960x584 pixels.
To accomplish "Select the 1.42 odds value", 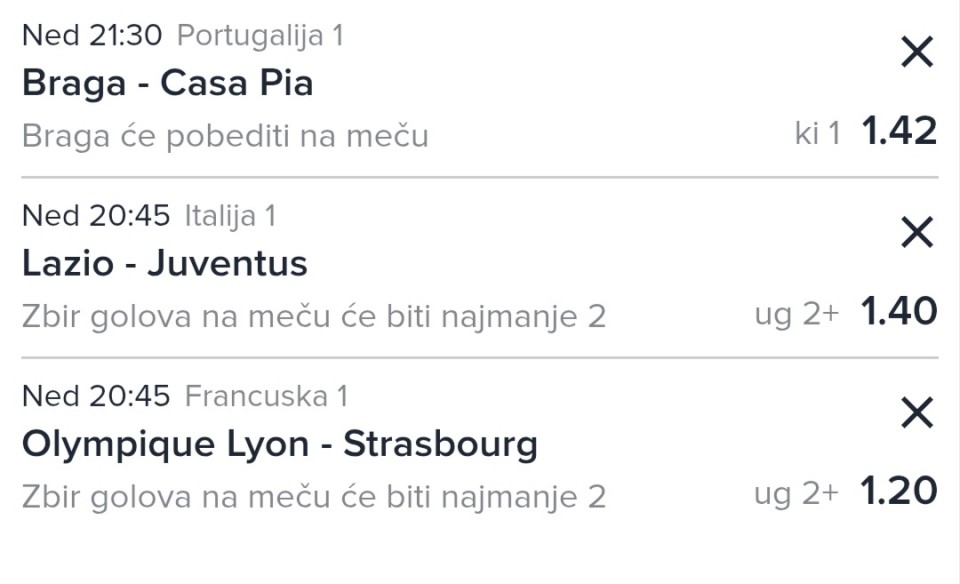I will (899, 131).
